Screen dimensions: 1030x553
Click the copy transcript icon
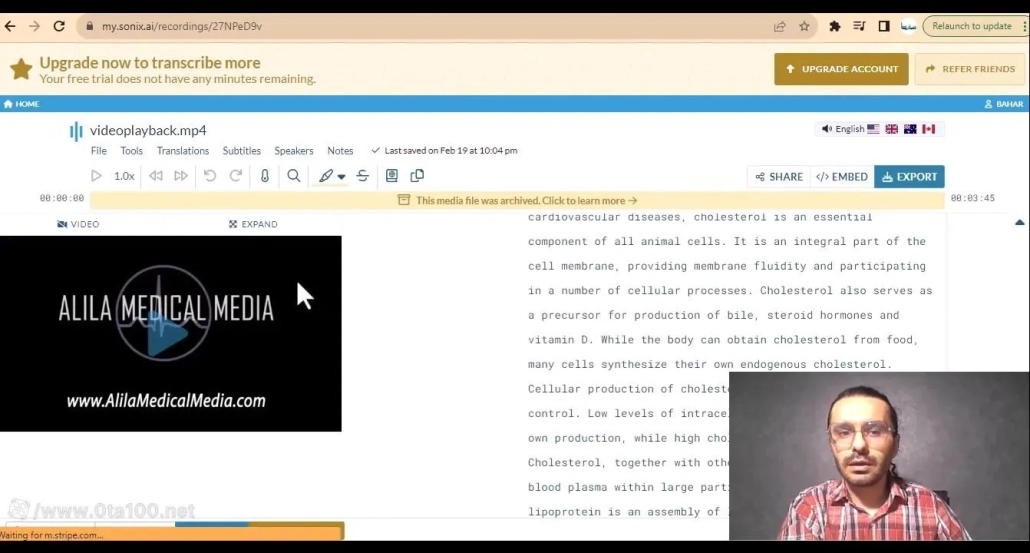pyautogui.click(x=417, y=176)
